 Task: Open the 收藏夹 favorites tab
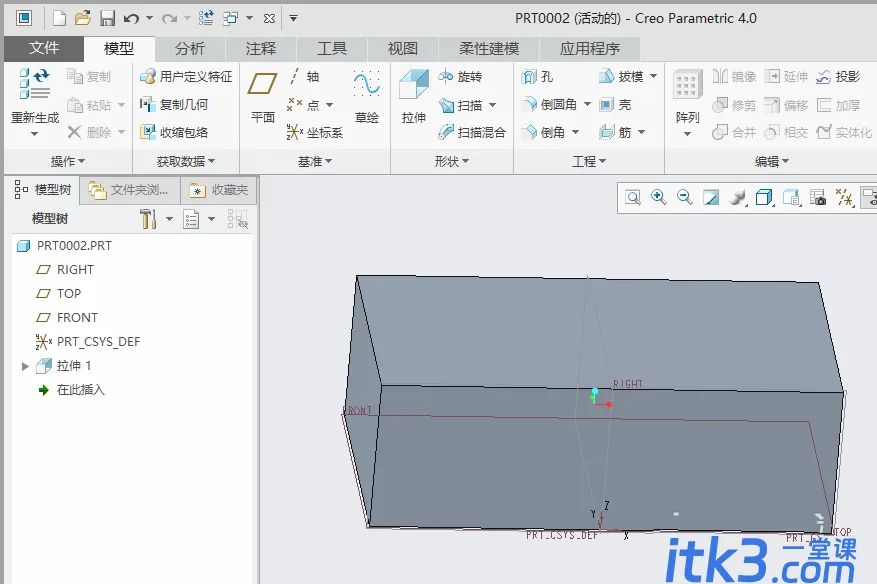pos(219,190)
